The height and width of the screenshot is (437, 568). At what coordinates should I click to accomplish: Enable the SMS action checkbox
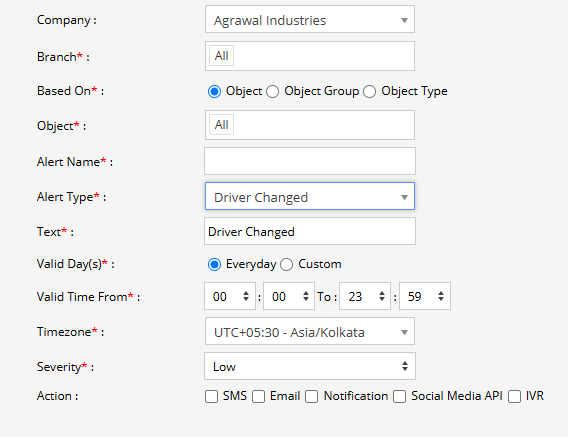(x=211, y=396)
